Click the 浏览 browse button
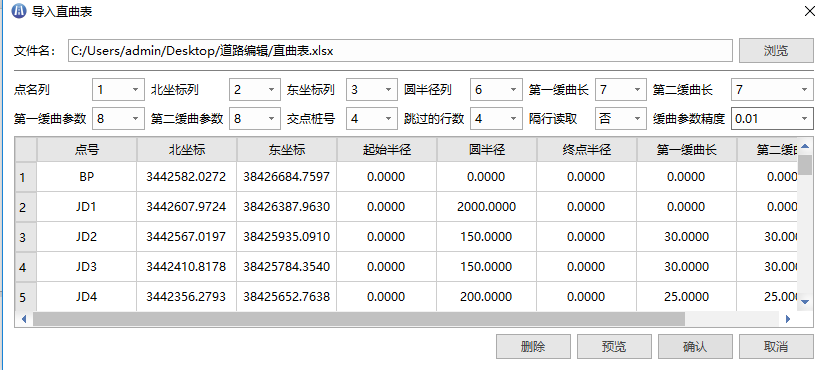This screenshot has height=370, width=823. coord(775,51)
